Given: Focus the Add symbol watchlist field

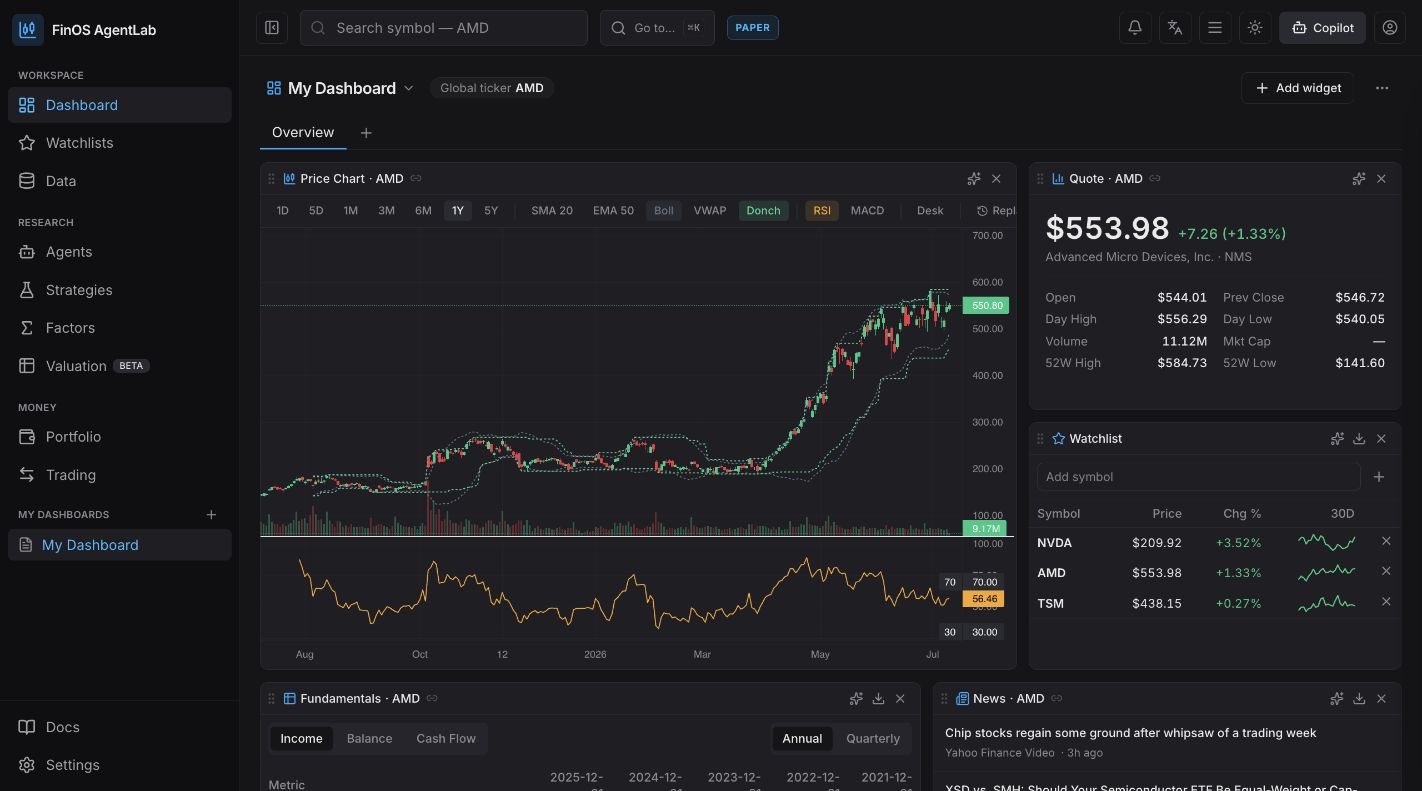Looking at the screenshot, I should (1198, 477).
